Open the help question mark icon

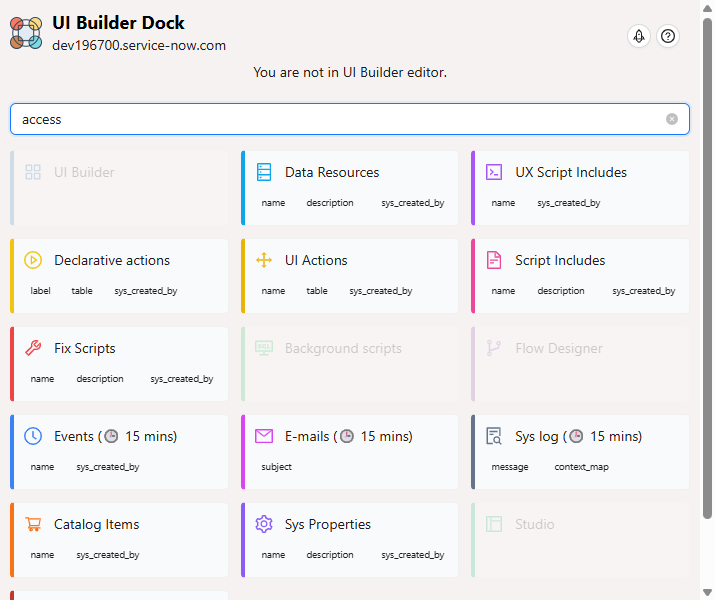668,36
